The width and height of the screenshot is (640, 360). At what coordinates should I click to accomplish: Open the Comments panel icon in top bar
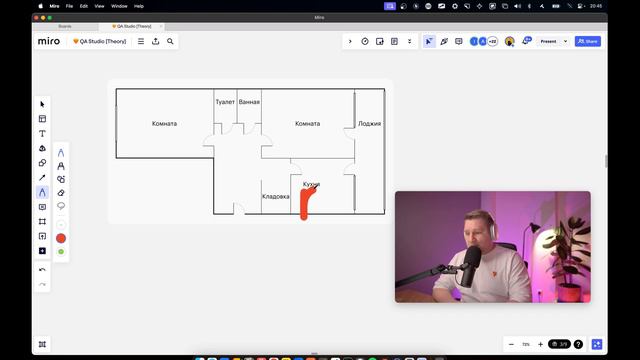[x=459, y=41]
